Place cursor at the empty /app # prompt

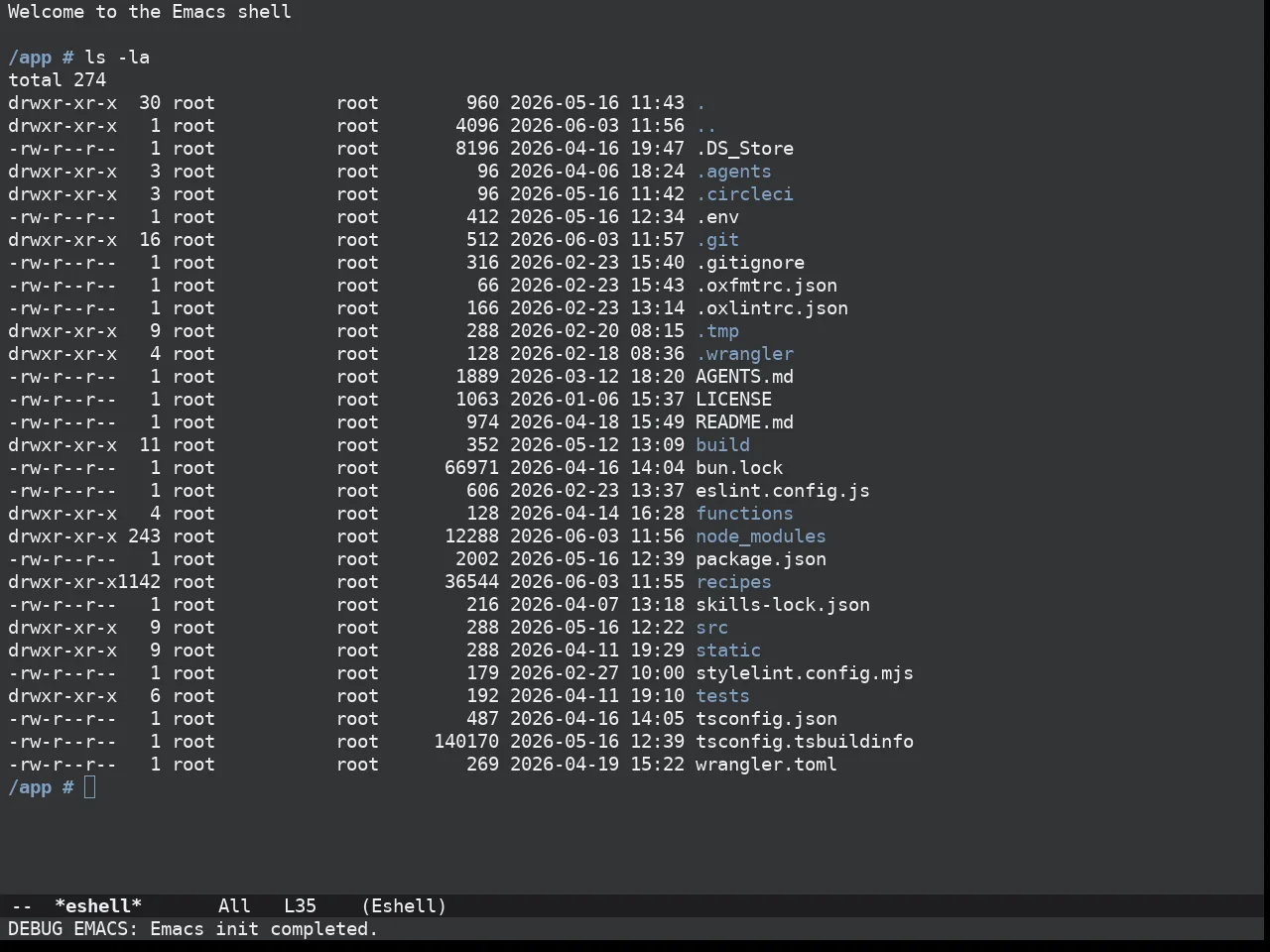[89, 787]
